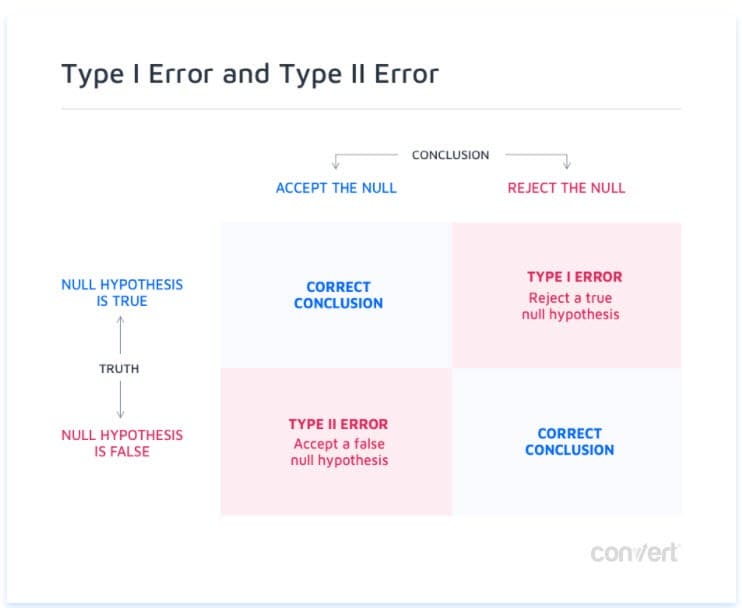Click the horizontal divider line under the title
This screenshot has height=608, width=742.
(371, 109)
